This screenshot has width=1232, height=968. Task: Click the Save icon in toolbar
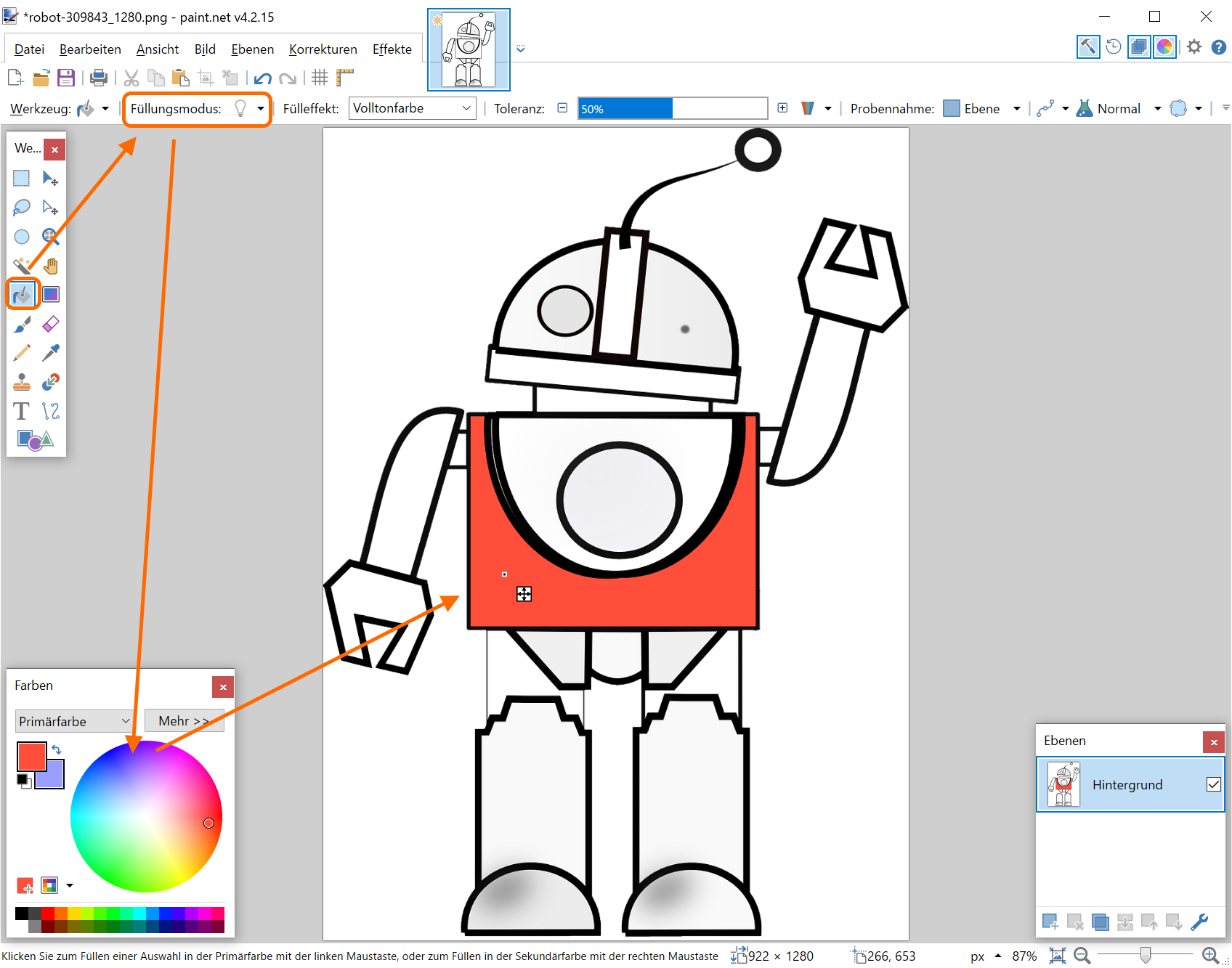coord(66,78)
